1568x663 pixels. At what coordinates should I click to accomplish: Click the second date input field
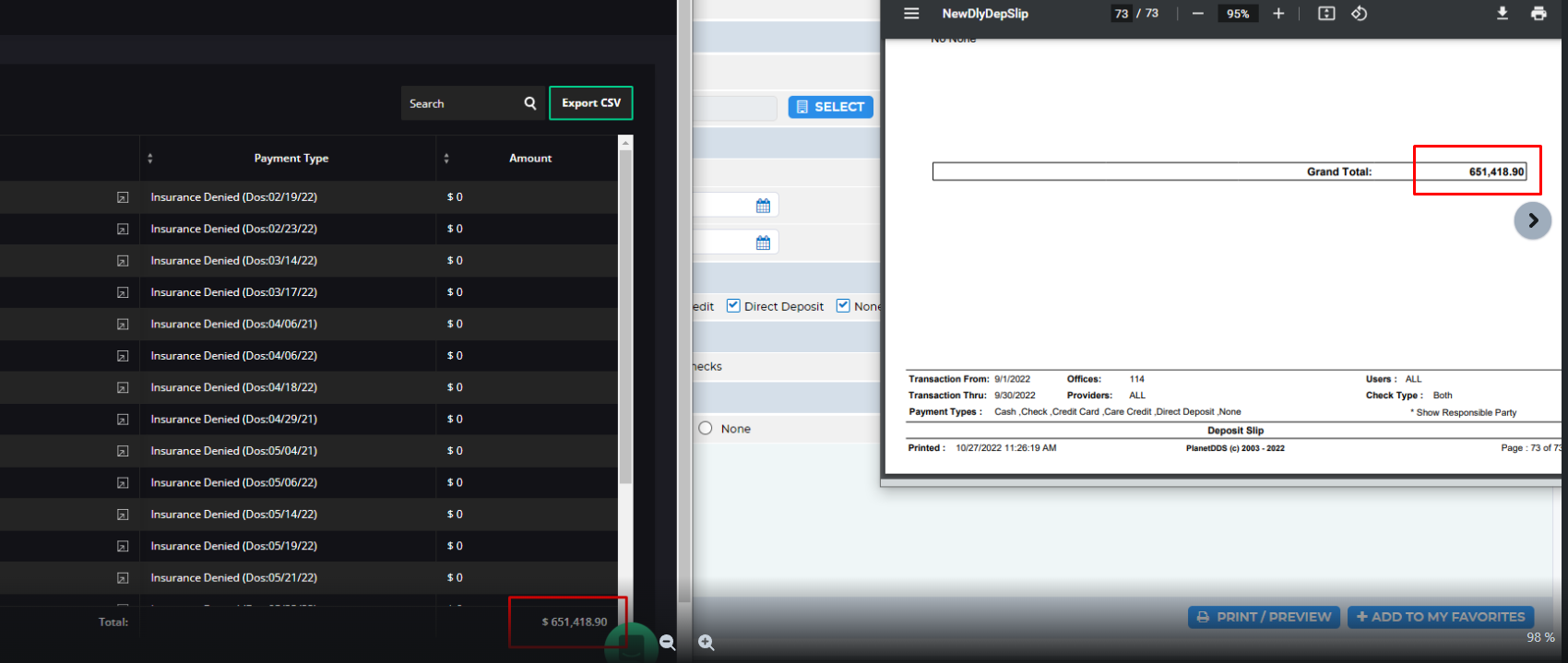pos(735,242)
